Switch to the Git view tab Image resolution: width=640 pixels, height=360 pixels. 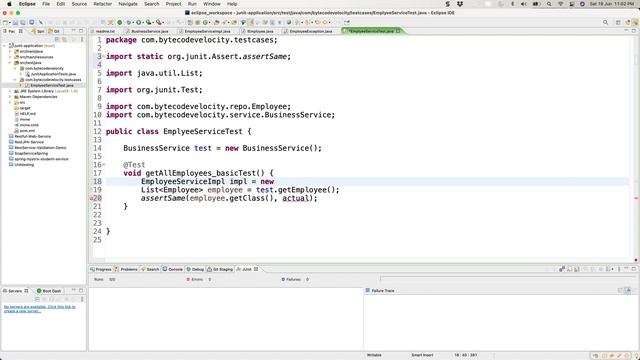[54, 31]
